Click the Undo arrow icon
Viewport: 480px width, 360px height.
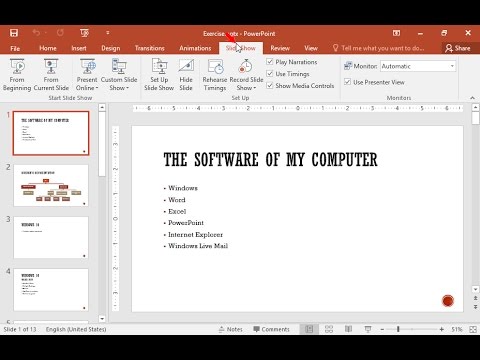[36, 33]
